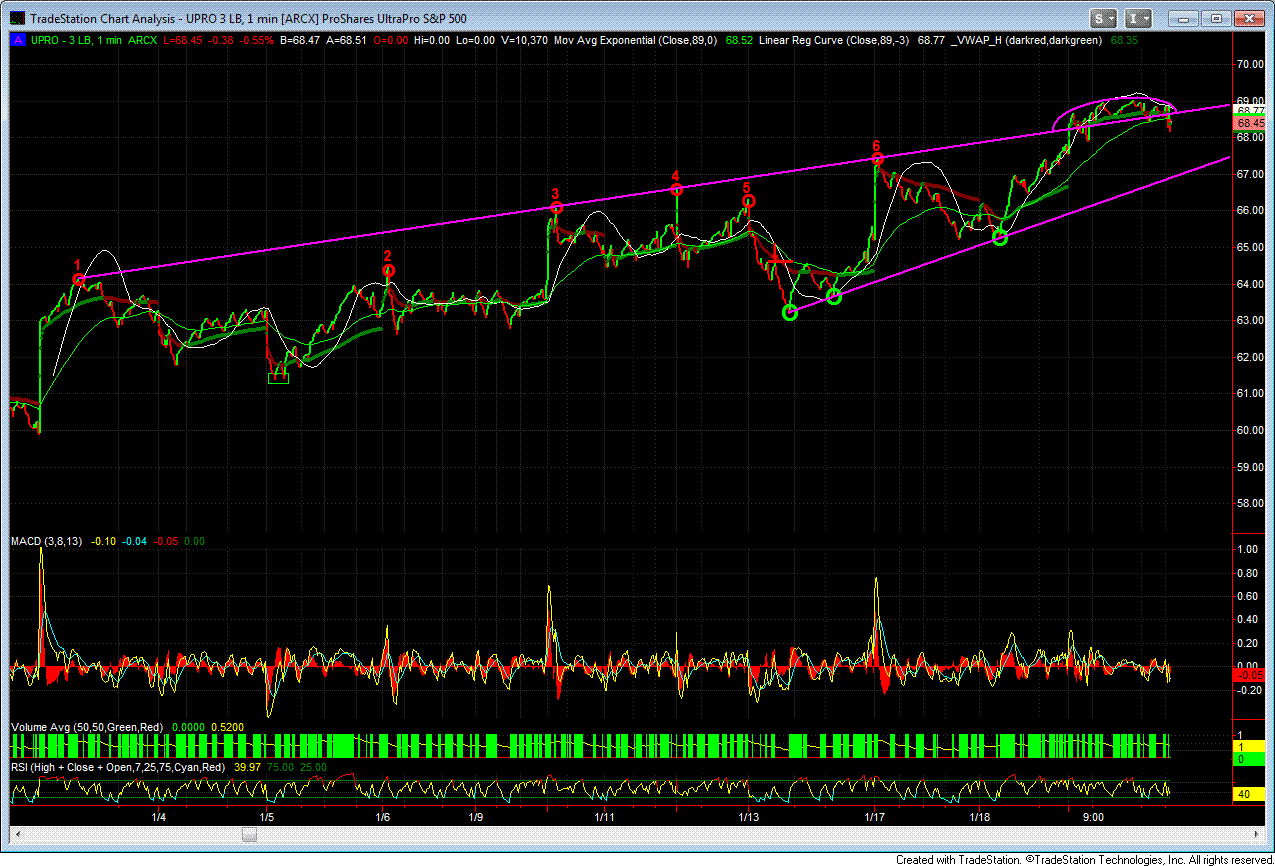Screen dimensions: 1275x866
Task: Click the 1/4 date axis label
Action: click(x=159, y=817)
